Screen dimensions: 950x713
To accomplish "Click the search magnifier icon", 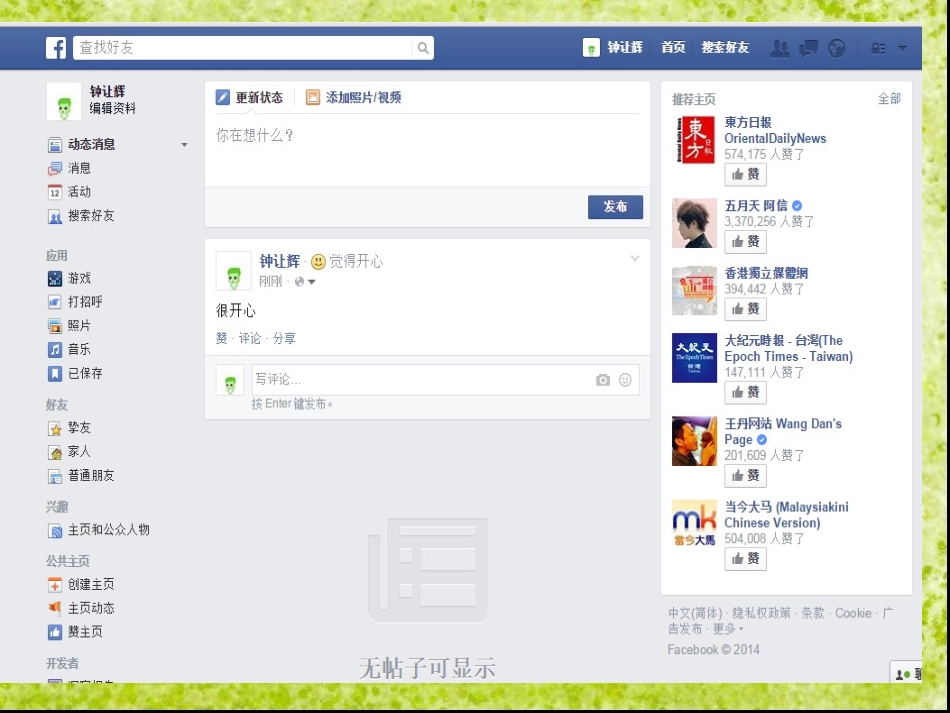I will (423, 47).
